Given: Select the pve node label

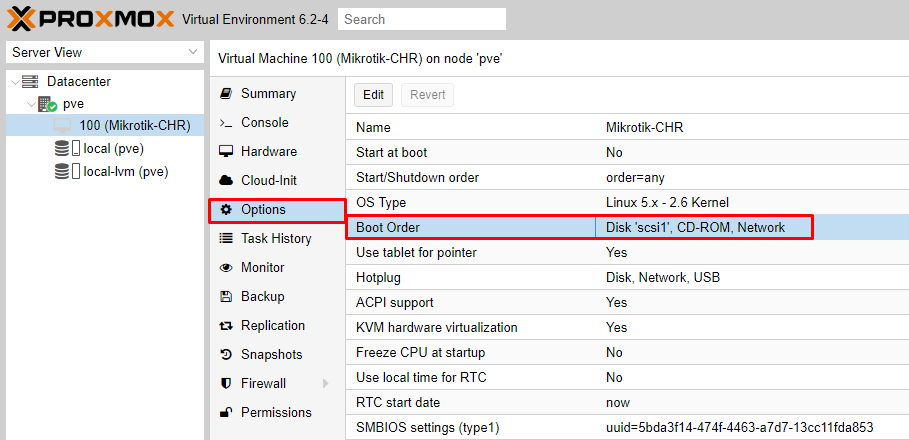Looking at the screenshot, I should pos(74,104).
